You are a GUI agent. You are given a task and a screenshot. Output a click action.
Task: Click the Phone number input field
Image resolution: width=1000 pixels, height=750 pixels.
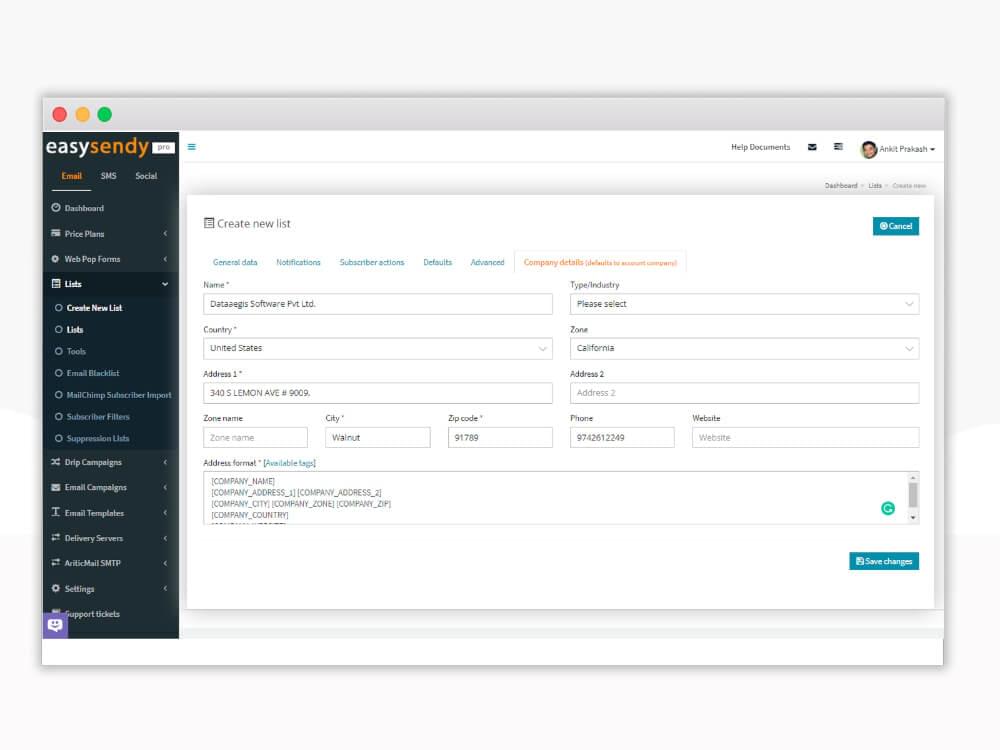(x=622, y=438)
